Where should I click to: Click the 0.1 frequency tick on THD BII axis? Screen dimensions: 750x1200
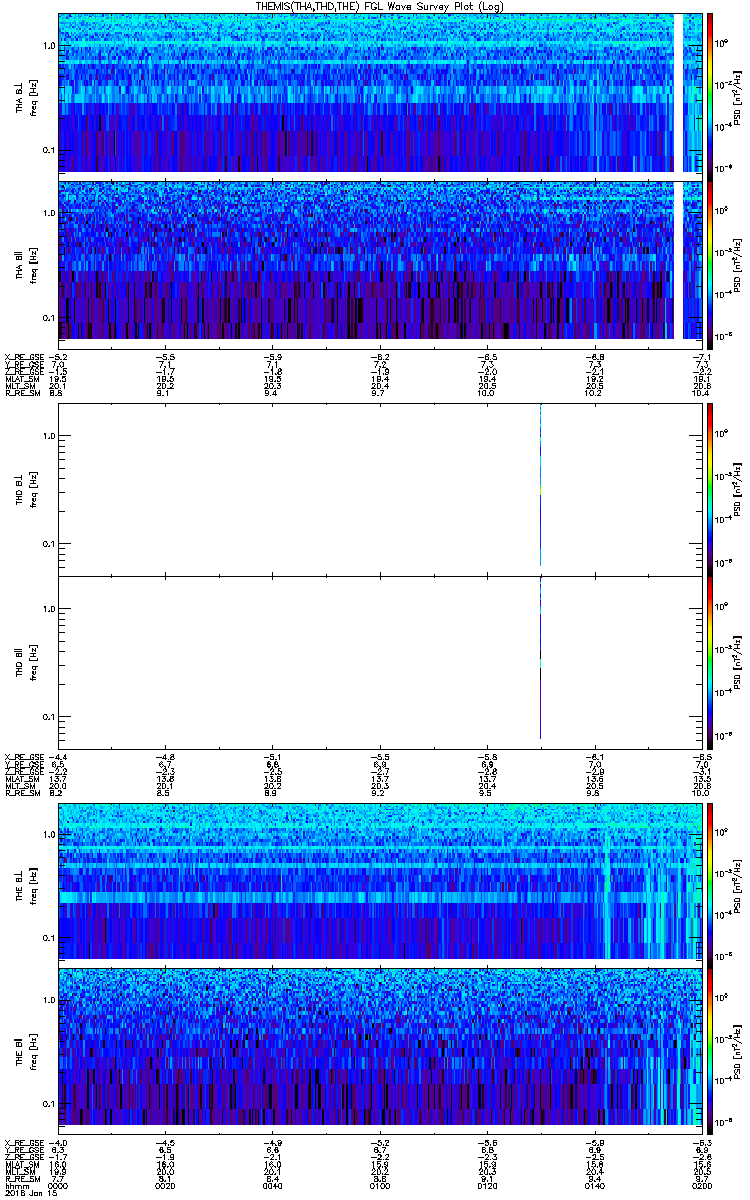[x=49, y=718]
